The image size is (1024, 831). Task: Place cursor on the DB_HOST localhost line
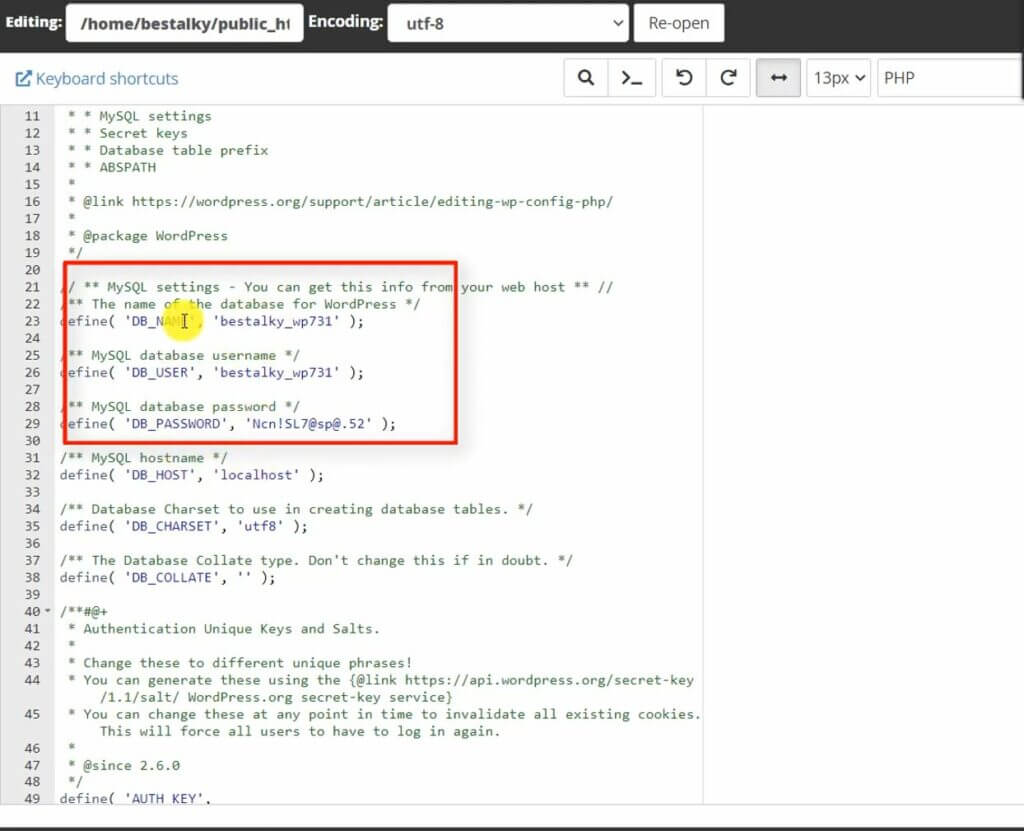coord(191,475)
